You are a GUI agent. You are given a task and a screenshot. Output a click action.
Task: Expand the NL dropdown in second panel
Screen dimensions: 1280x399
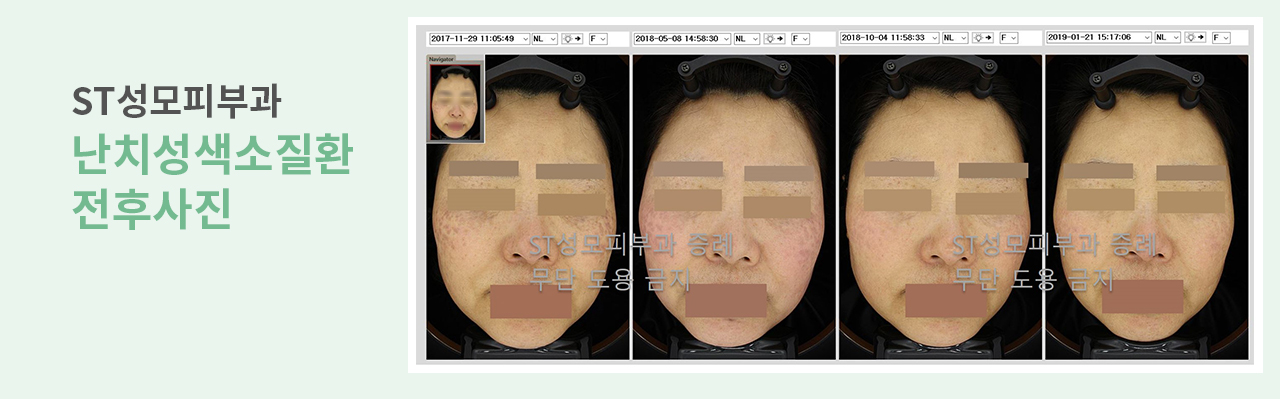click(x=746, y=38)
